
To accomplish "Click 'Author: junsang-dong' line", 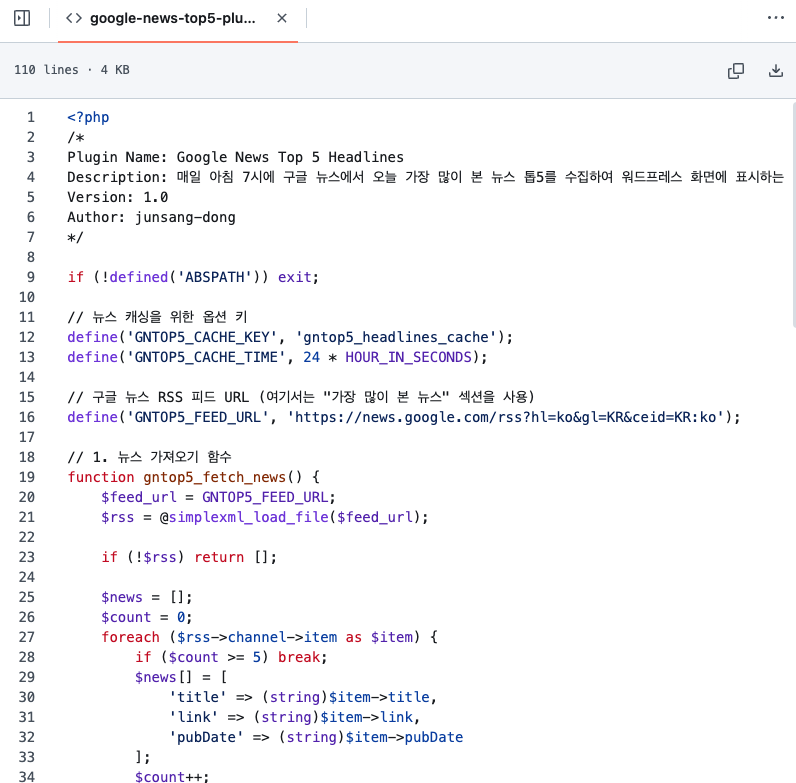I will pyautogui.click(x=151, y=217).
